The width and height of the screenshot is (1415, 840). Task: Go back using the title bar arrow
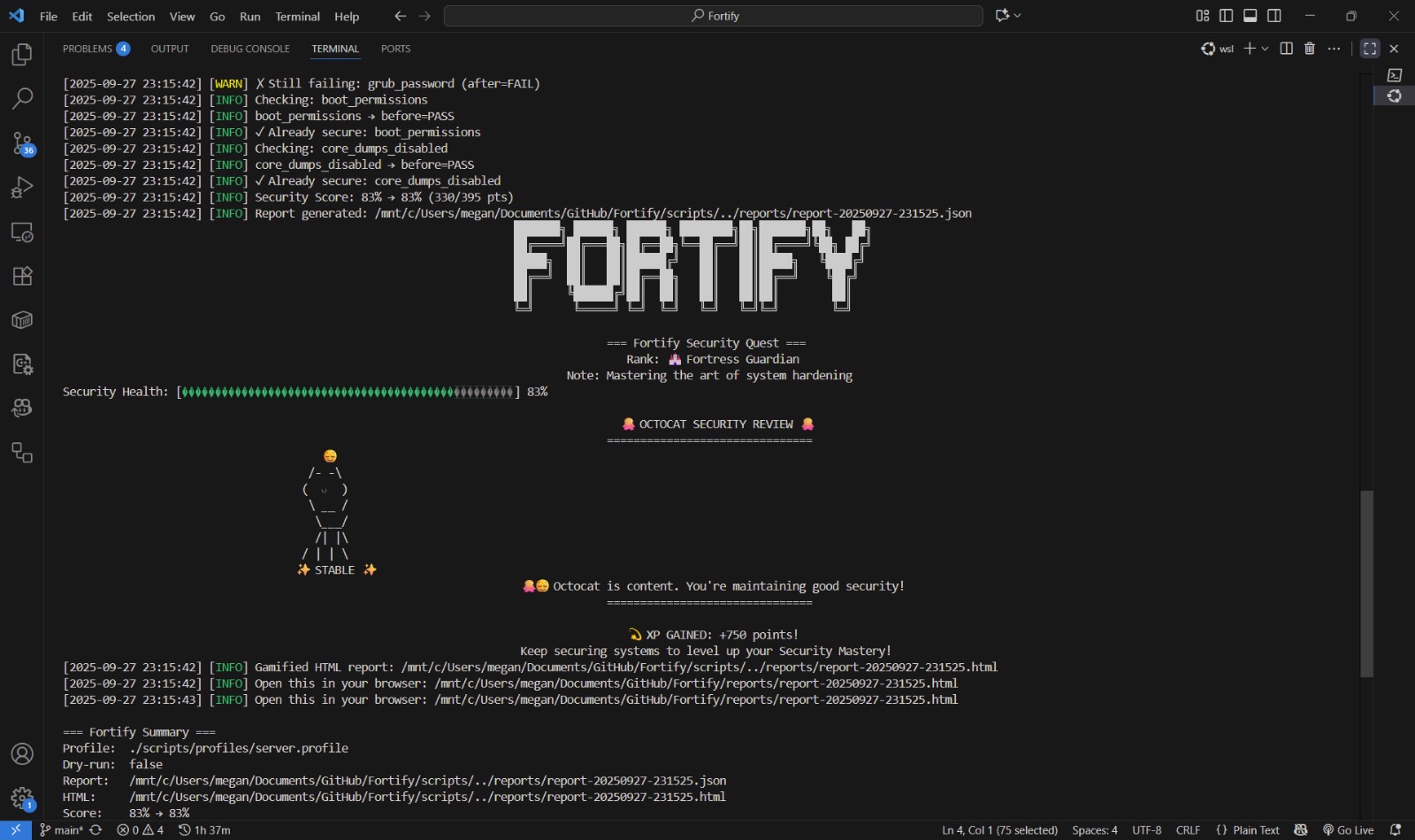coord(401,16)
